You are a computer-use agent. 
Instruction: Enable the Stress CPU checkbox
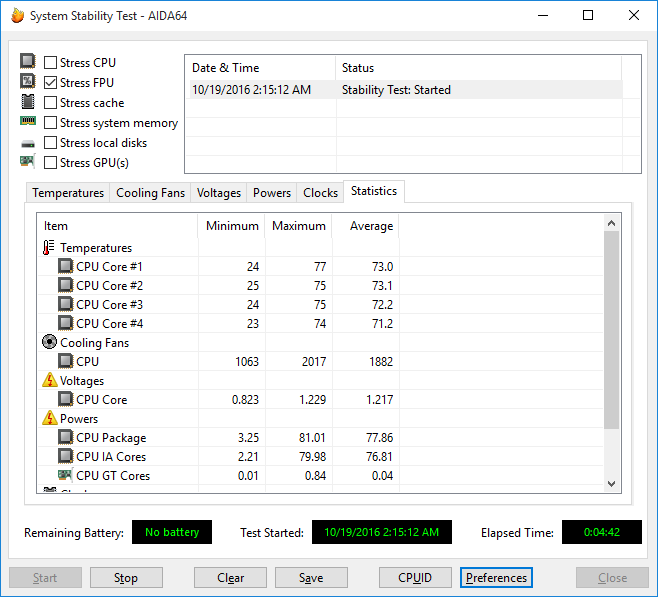[x=50, y=63]
